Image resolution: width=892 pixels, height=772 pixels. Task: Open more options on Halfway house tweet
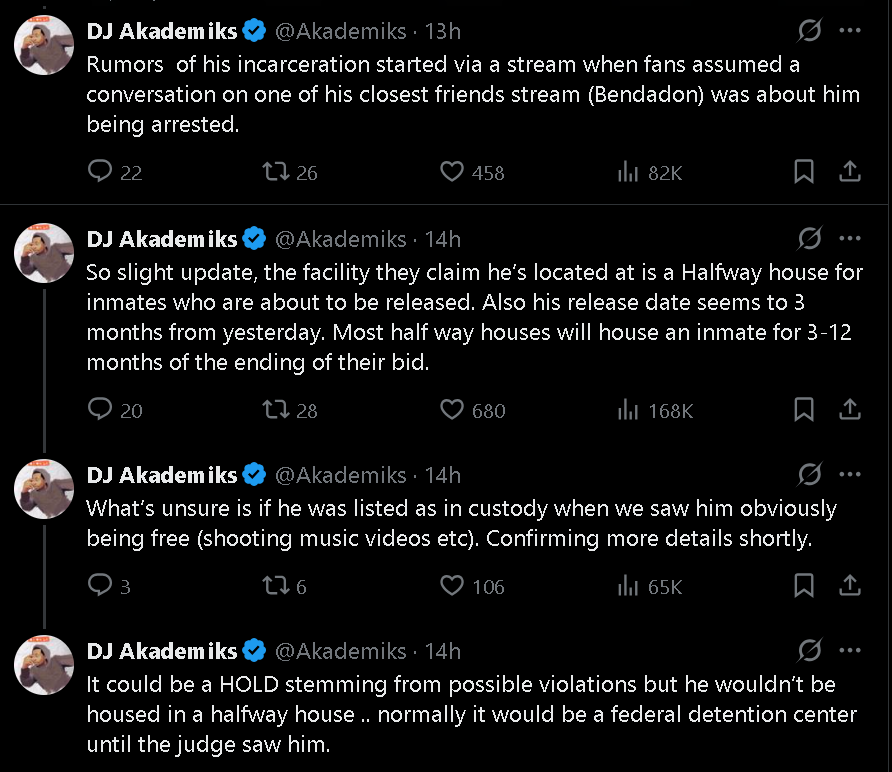(850, 239)
